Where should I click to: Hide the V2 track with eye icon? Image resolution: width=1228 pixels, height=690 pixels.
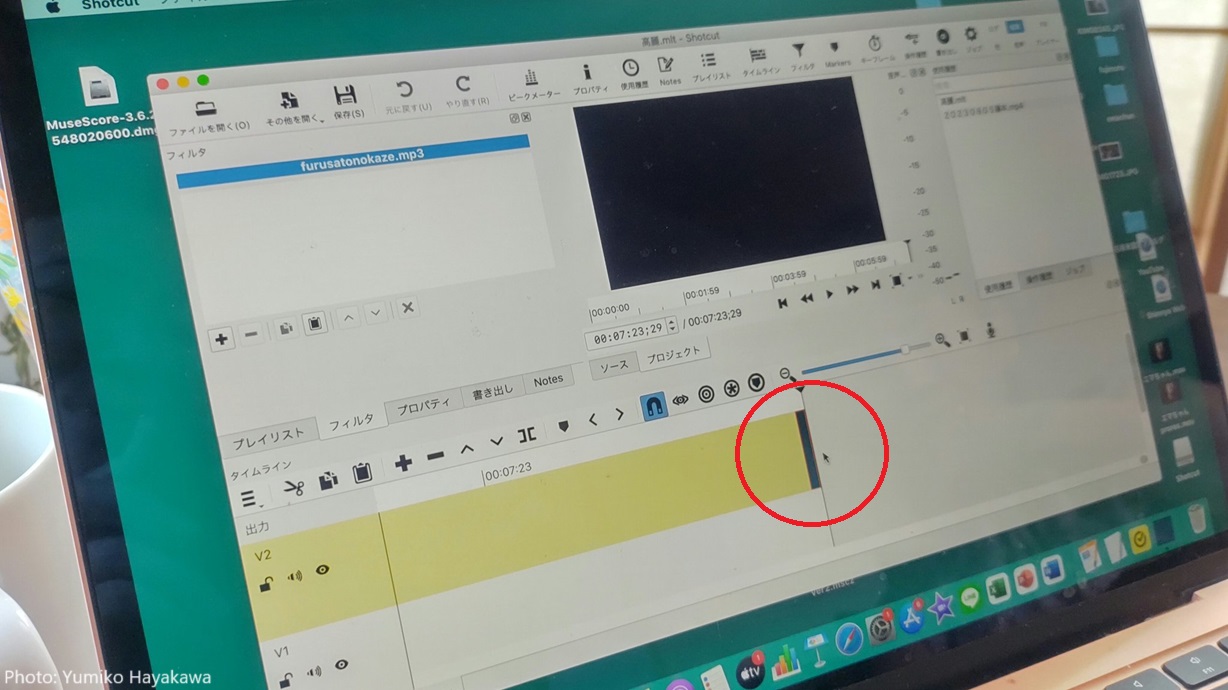pos(322,570)
